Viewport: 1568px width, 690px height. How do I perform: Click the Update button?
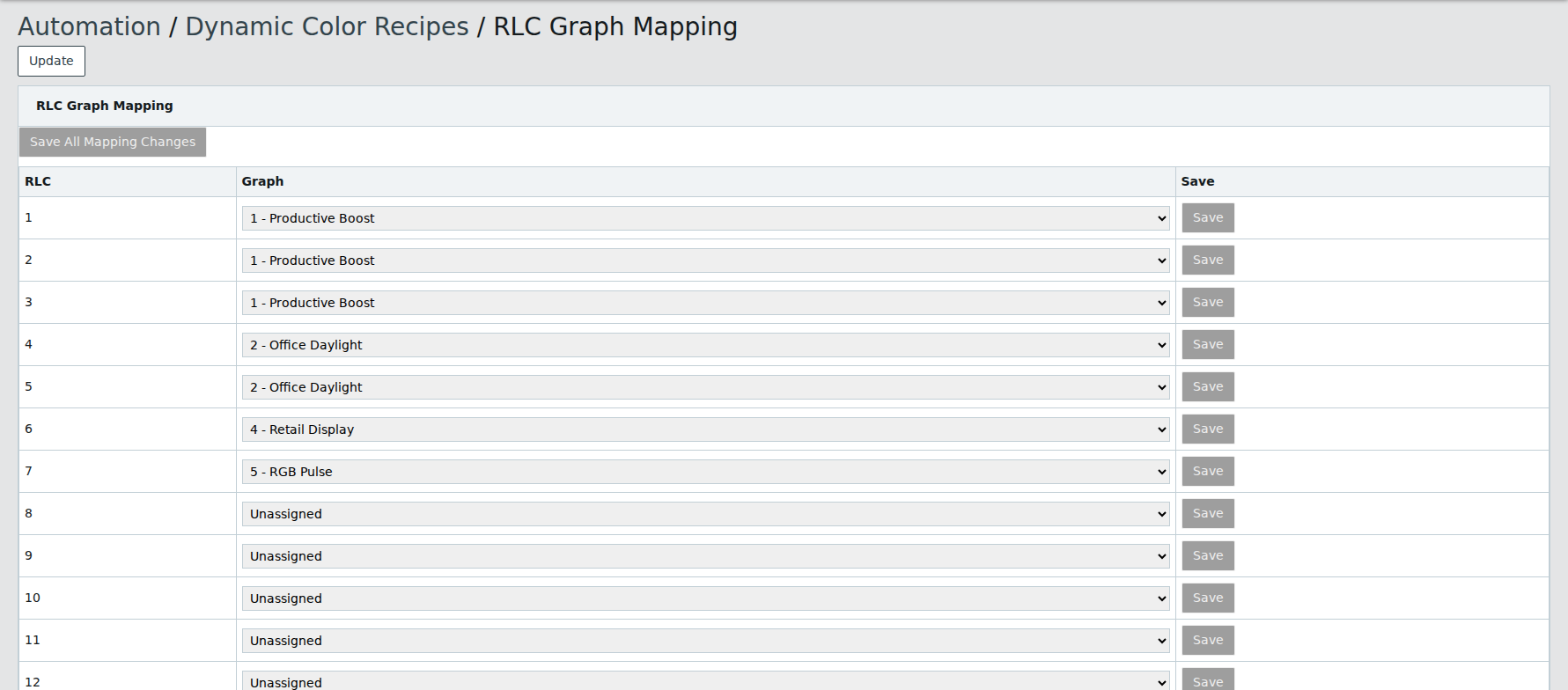[51, 61]
